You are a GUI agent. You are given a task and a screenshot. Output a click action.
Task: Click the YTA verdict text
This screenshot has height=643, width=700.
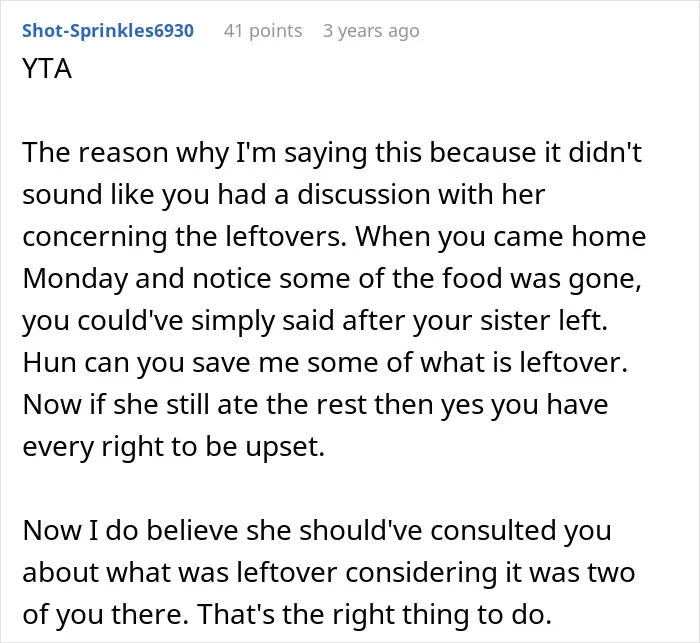click(x=47, y=69)
